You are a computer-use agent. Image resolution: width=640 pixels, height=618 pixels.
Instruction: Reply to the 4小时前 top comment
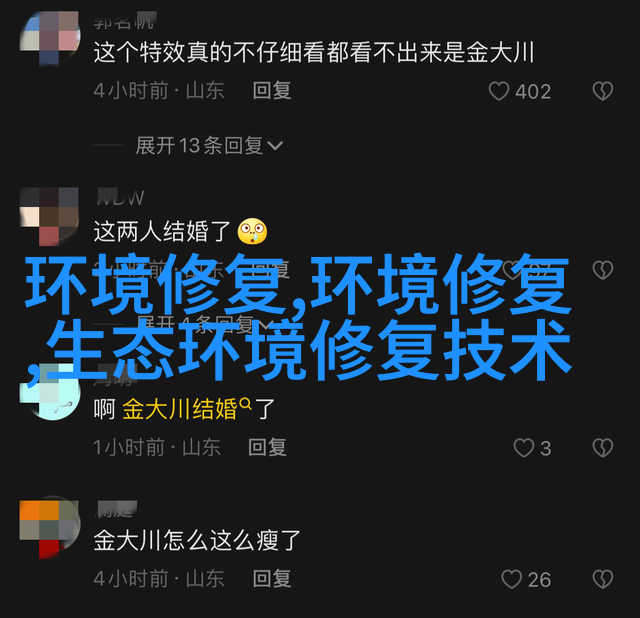tap(272, 90)
